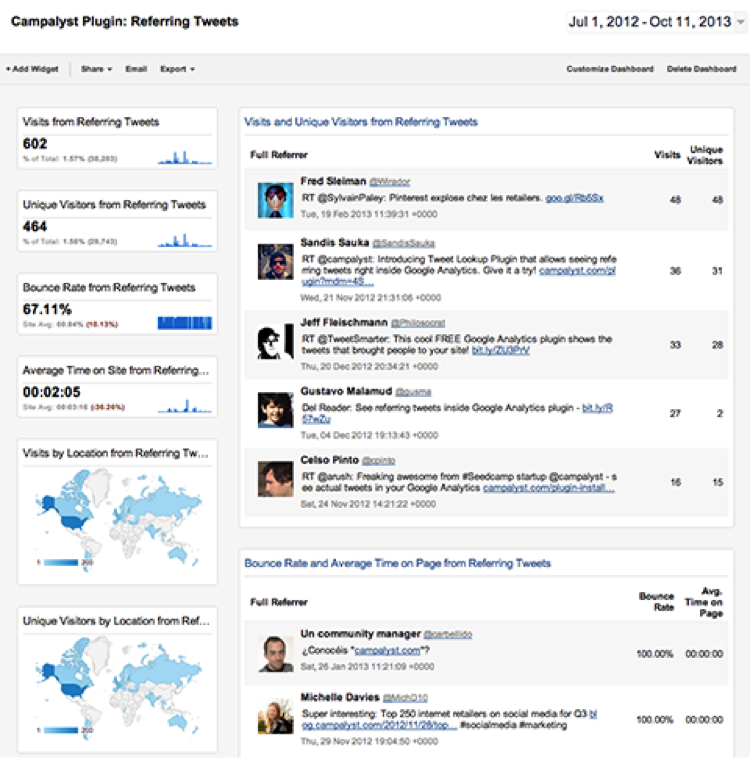Viewport: 750px width, 758px height.
Task: Click Michelle Davies' avatar image
Action: pyautogui.click(x=274, y=717)
